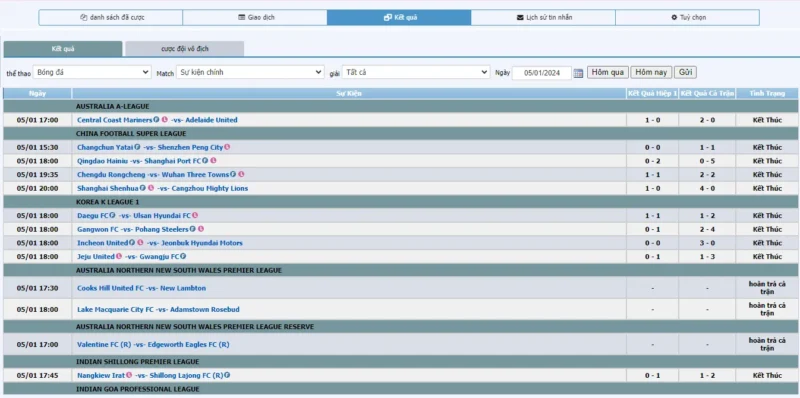
Task: Open the calendar date picker icon
Action: [x=578, y=73]
